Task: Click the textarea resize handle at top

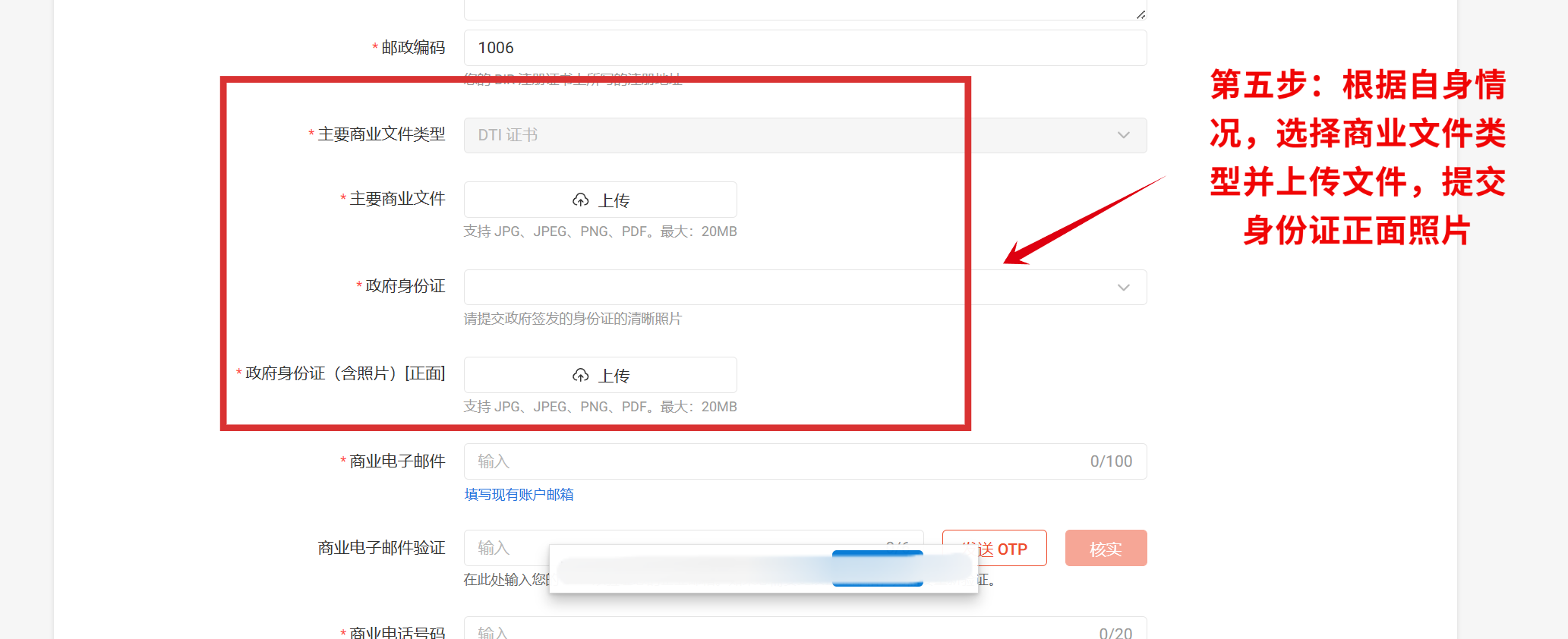Action: point(1141,14)
